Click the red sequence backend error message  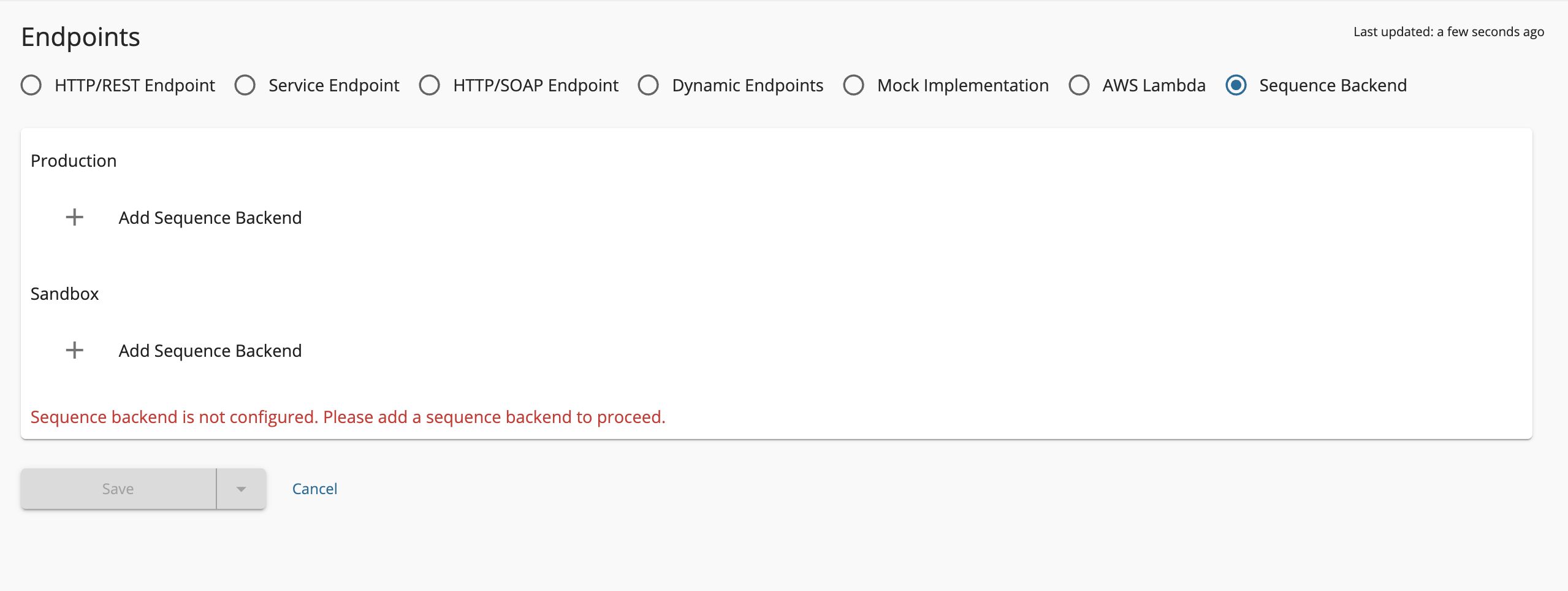[x=348, y=416]
